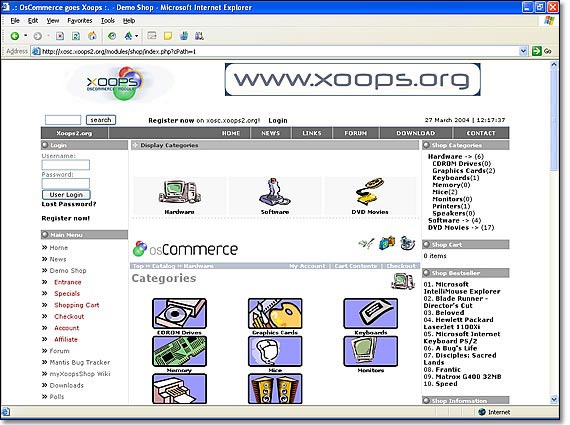570x425 pixels.
Task: Open NEWS in the navigation bar
Action: pos(270,133)
